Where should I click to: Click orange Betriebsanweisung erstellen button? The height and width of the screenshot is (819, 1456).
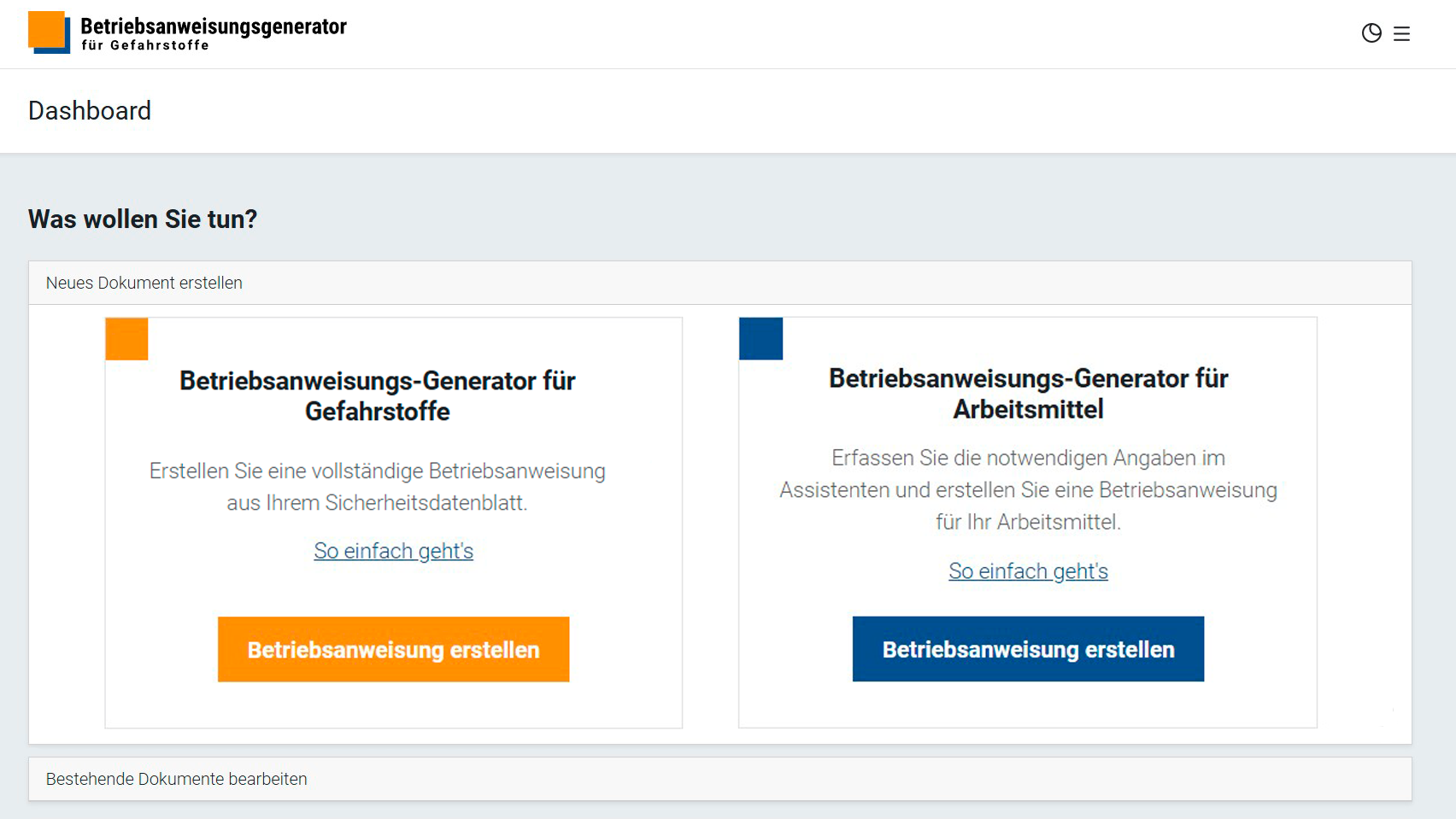(x=393, y=649)
